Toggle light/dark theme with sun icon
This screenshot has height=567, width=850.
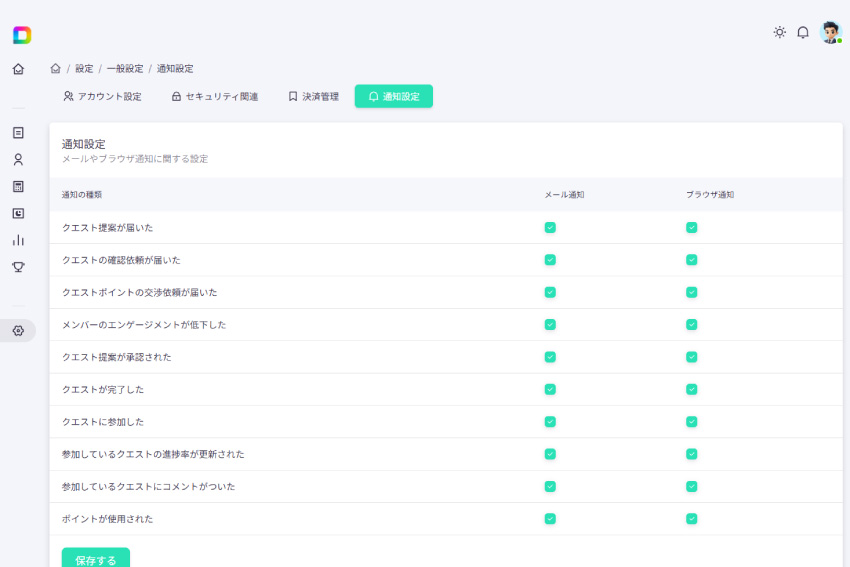780,32
